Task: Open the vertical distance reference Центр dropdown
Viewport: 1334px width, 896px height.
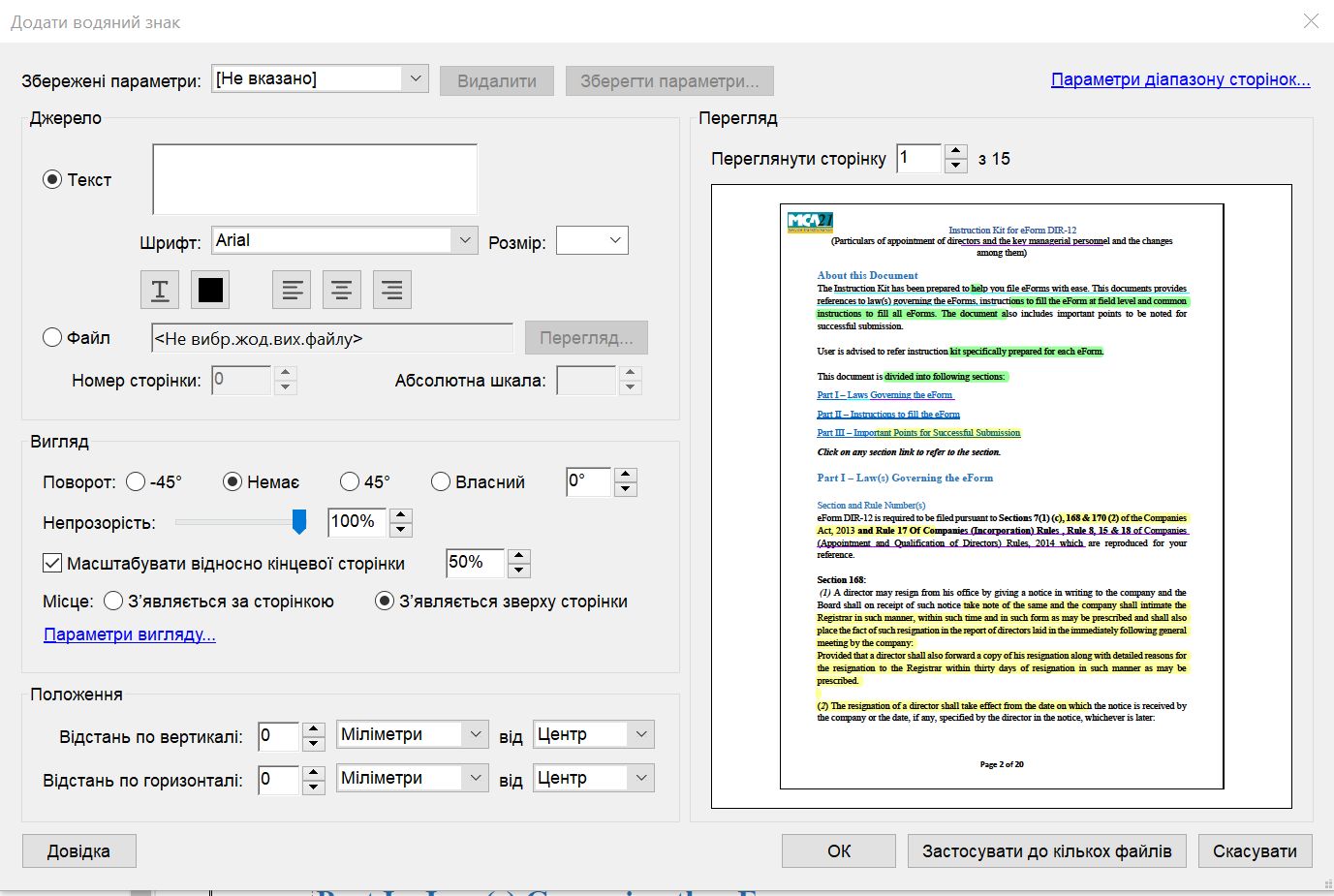Action: tap(594, 734)
